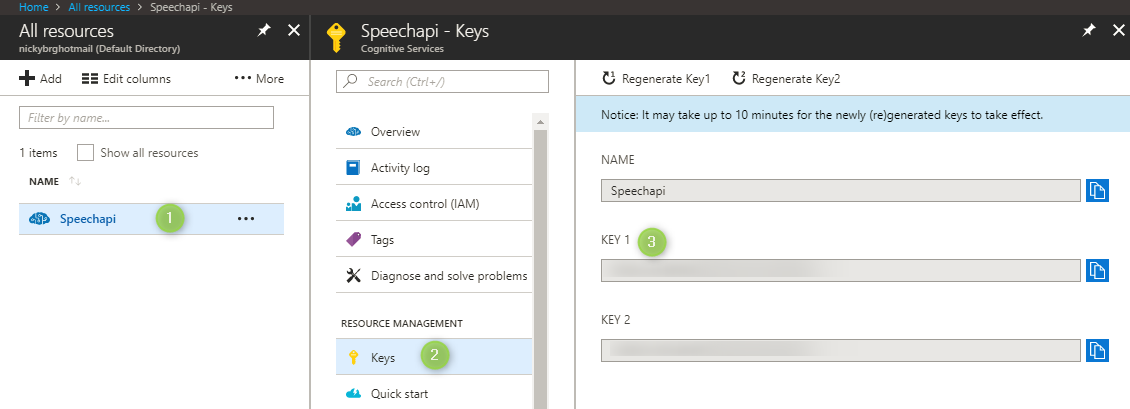Open Edit columns option
1130x409 pixels.
click(x=126, y=78)
